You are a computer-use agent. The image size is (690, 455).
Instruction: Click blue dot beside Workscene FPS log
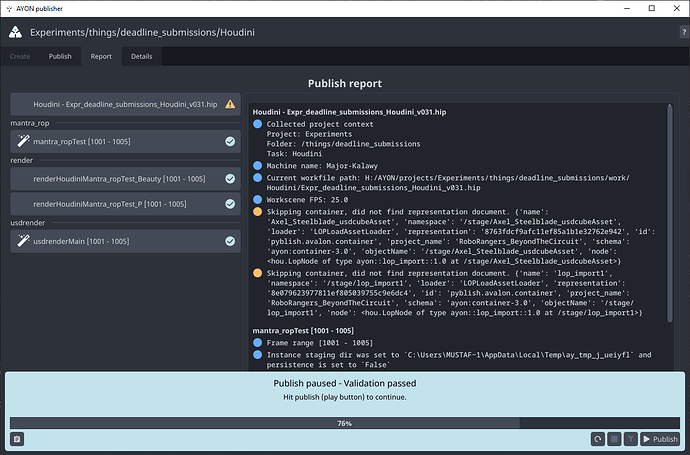point(257,199)
